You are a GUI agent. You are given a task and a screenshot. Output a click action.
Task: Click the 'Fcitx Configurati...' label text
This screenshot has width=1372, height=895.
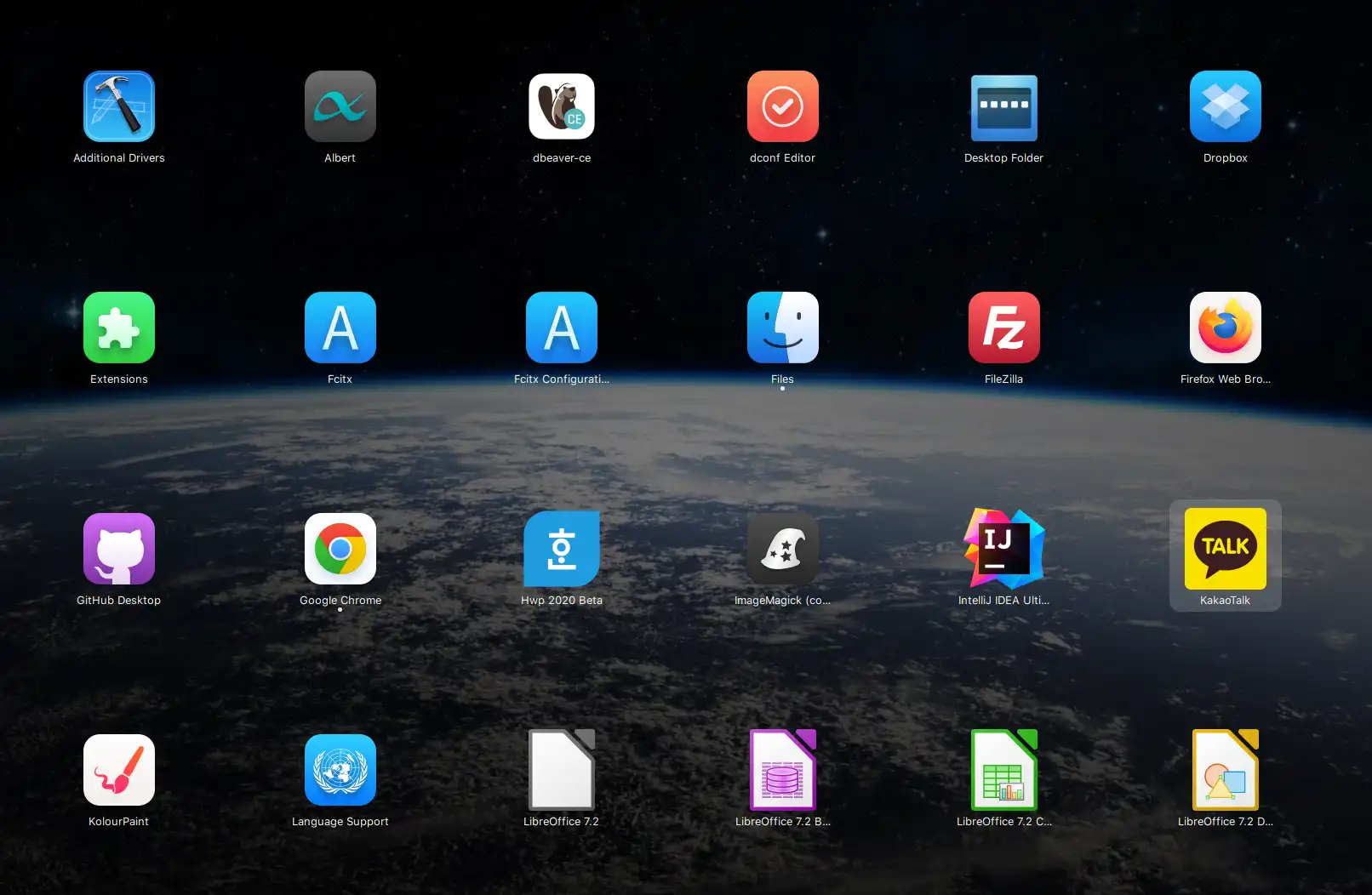[x=562, y=379]
